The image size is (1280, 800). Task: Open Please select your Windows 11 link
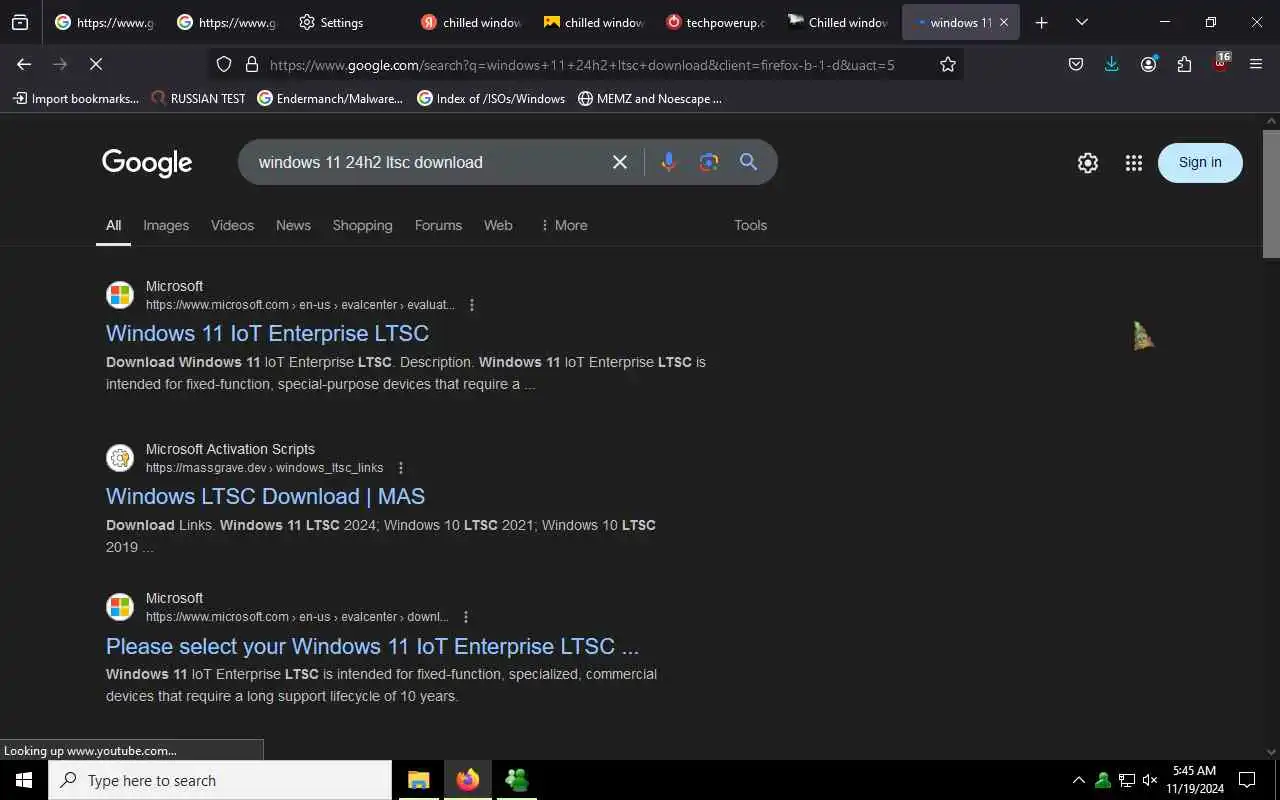pos(372,646)
